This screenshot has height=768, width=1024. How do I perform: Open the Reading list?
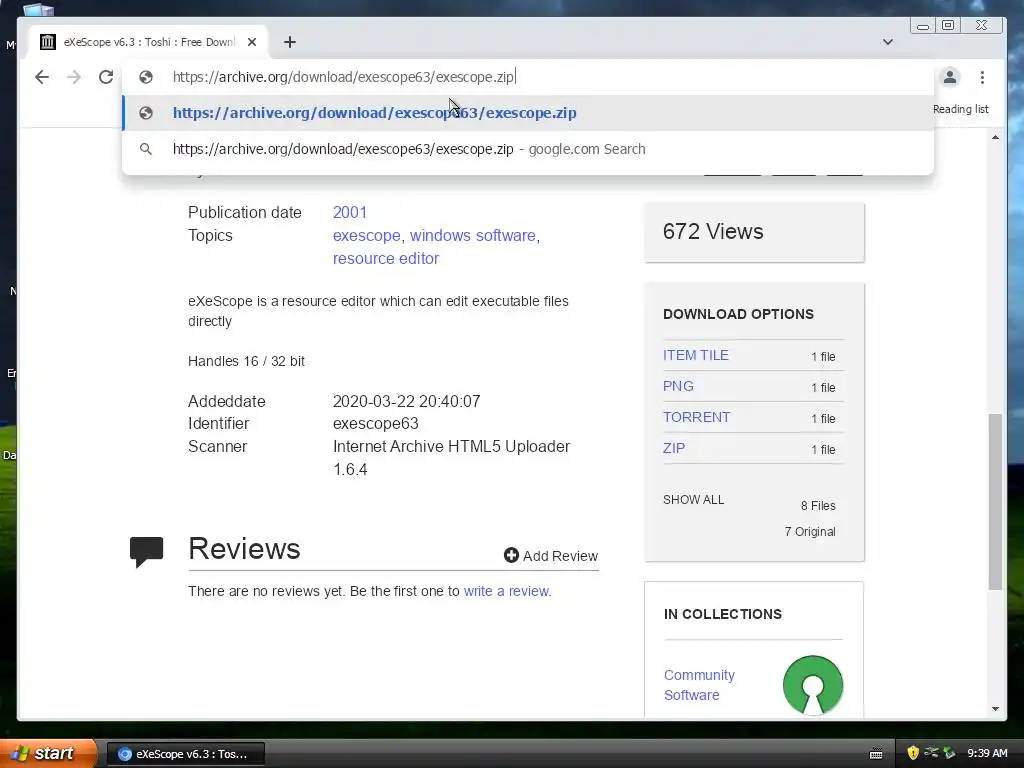pos(960,109)
